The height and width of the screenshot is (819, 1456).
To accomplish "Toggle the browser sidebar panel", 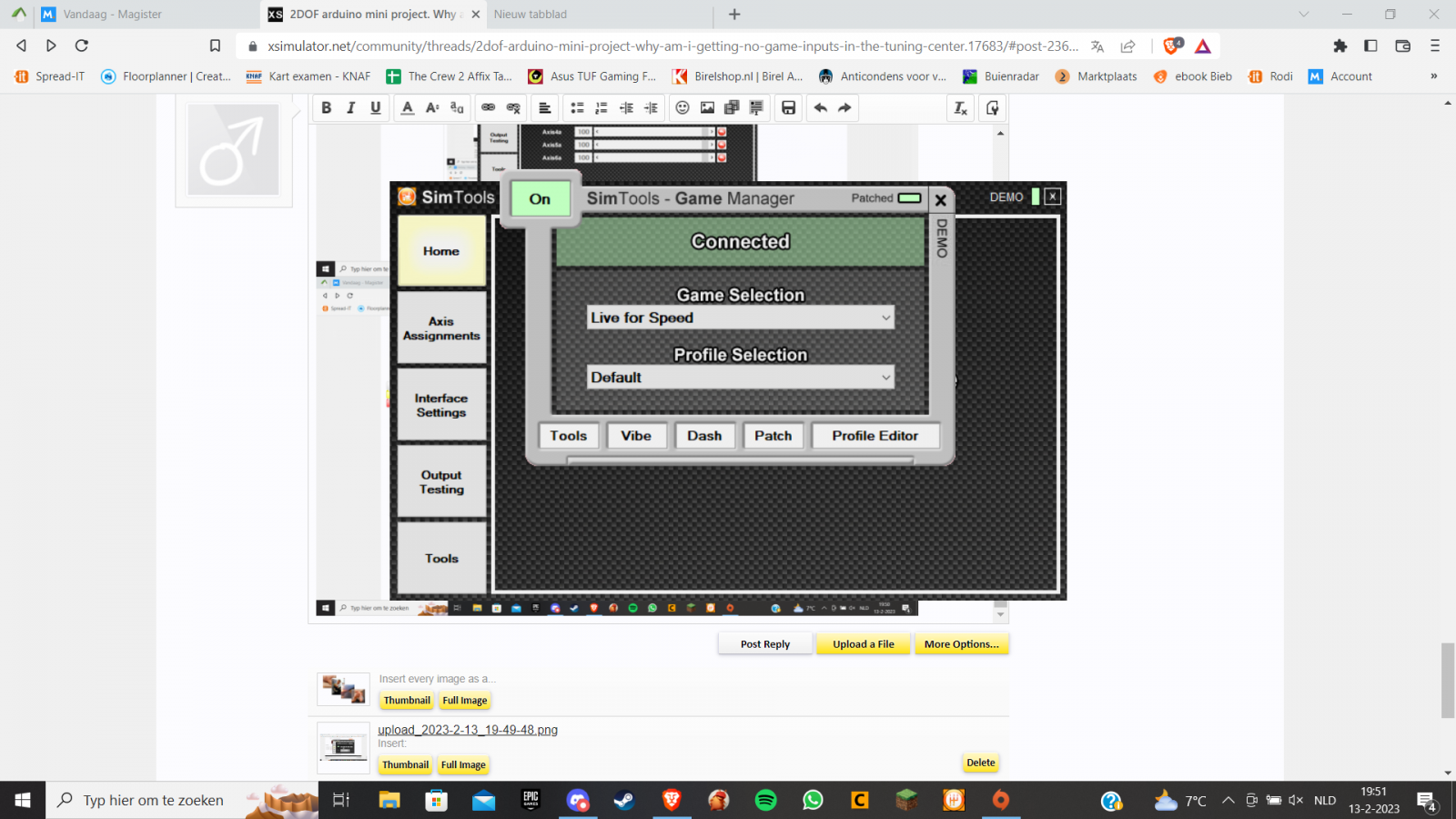I will click(x=1370, y=45).
